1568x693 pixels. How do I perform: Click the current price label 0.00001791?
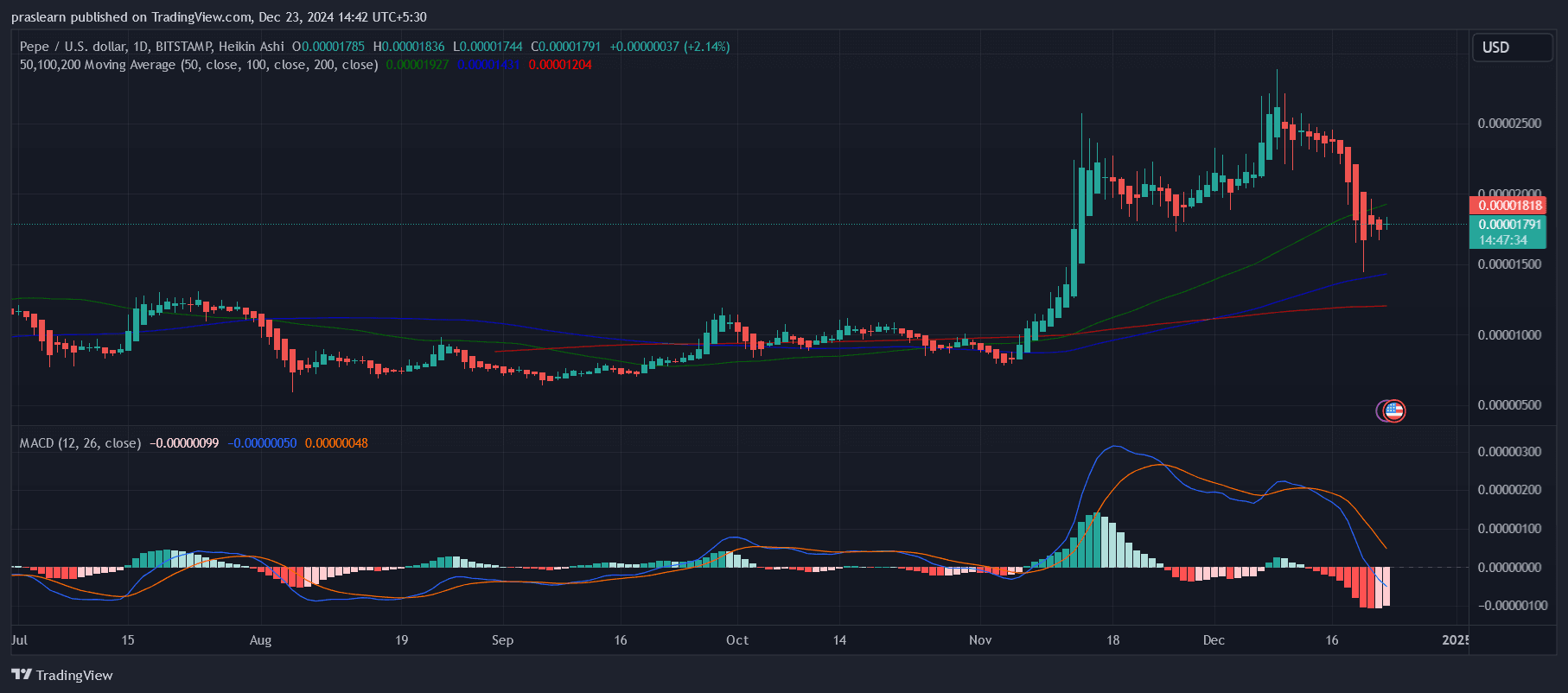click(x=1509, y=225)
